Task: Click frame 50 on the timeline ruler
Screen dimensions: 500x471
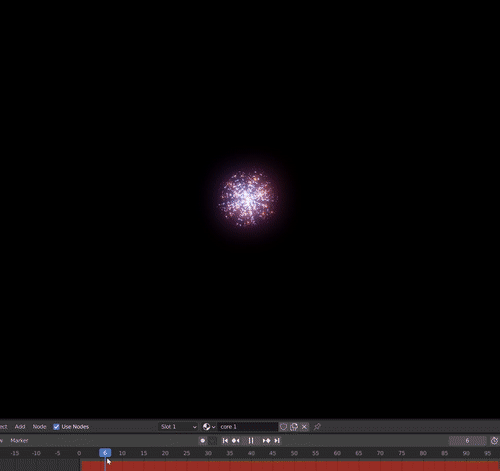Action: [294, 453]
